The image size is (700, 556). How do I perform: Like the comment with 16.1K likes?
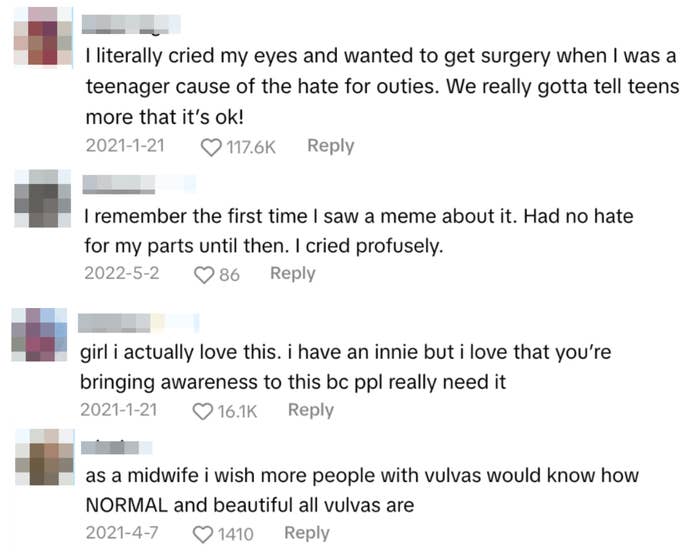coord(203,411)
